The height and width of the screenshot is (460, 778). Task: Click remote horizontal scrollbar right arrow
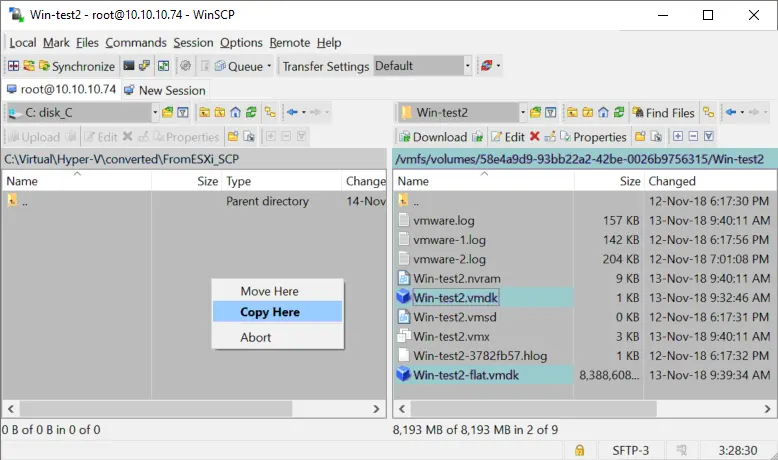click(x=767, y=409)
